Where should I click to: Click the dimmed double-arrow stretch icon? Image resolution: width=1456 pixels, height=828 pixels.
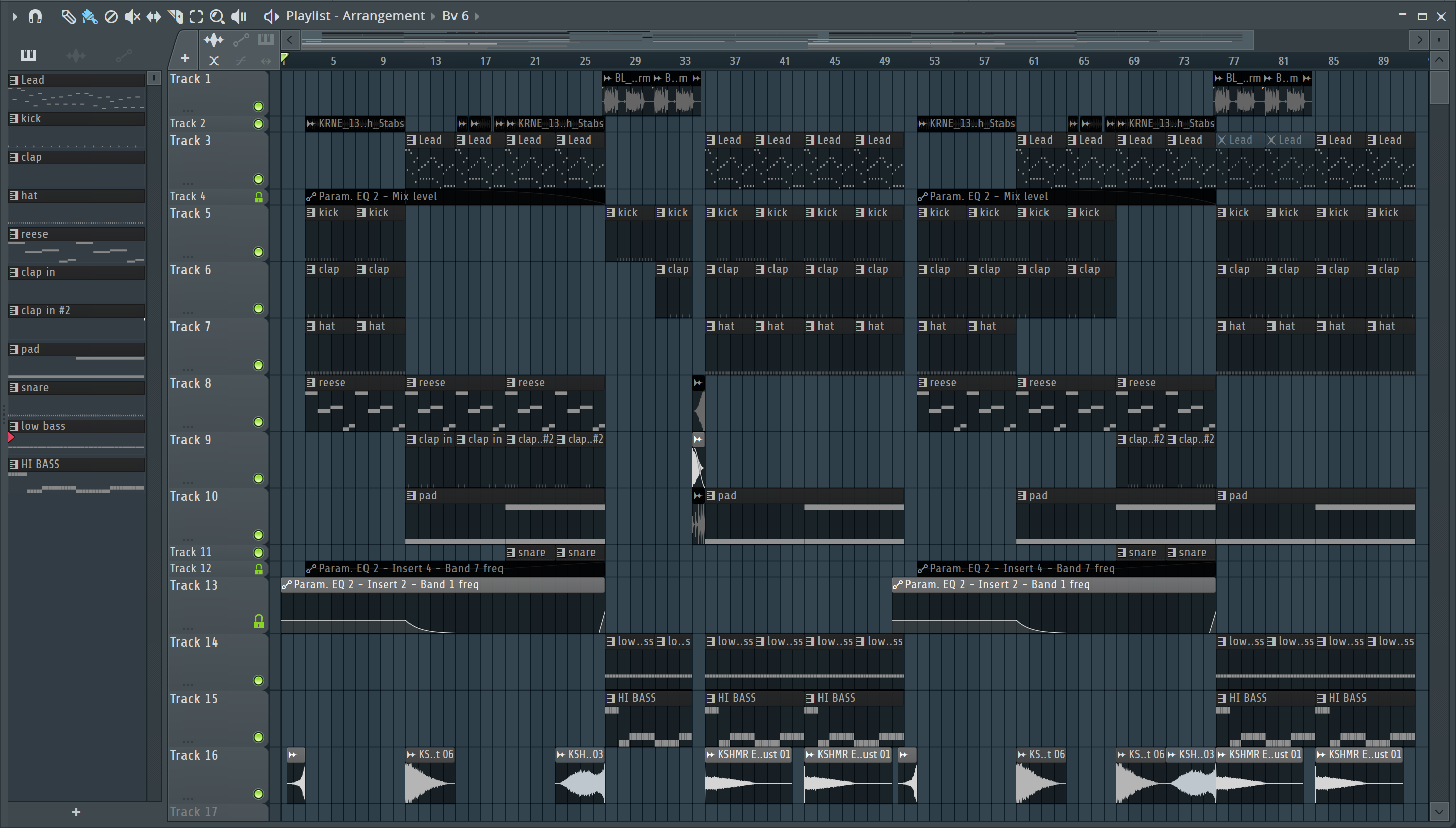(265, 60)
